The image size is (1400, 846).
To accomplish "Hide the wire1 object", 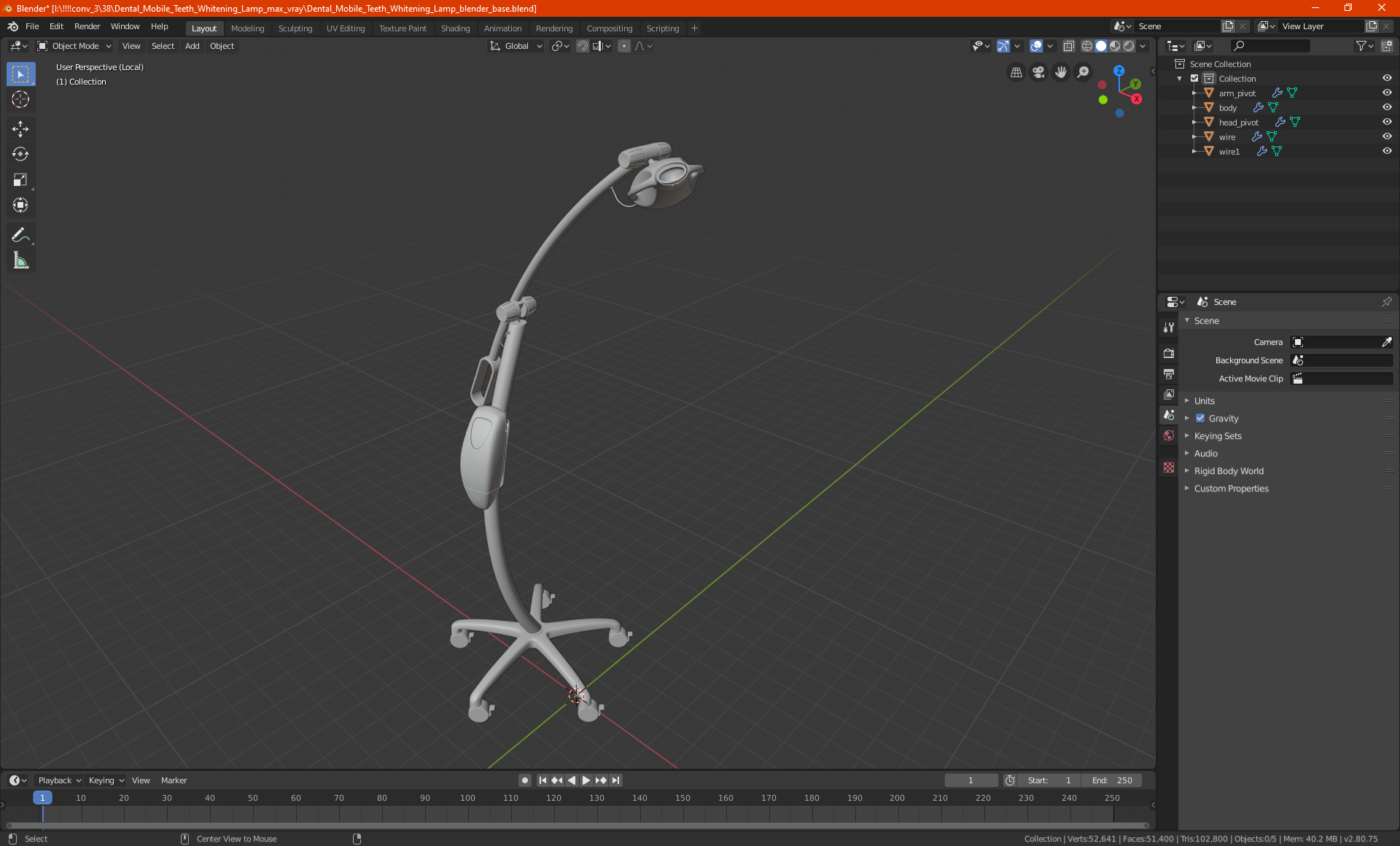I will click(x=1387, y=152).
